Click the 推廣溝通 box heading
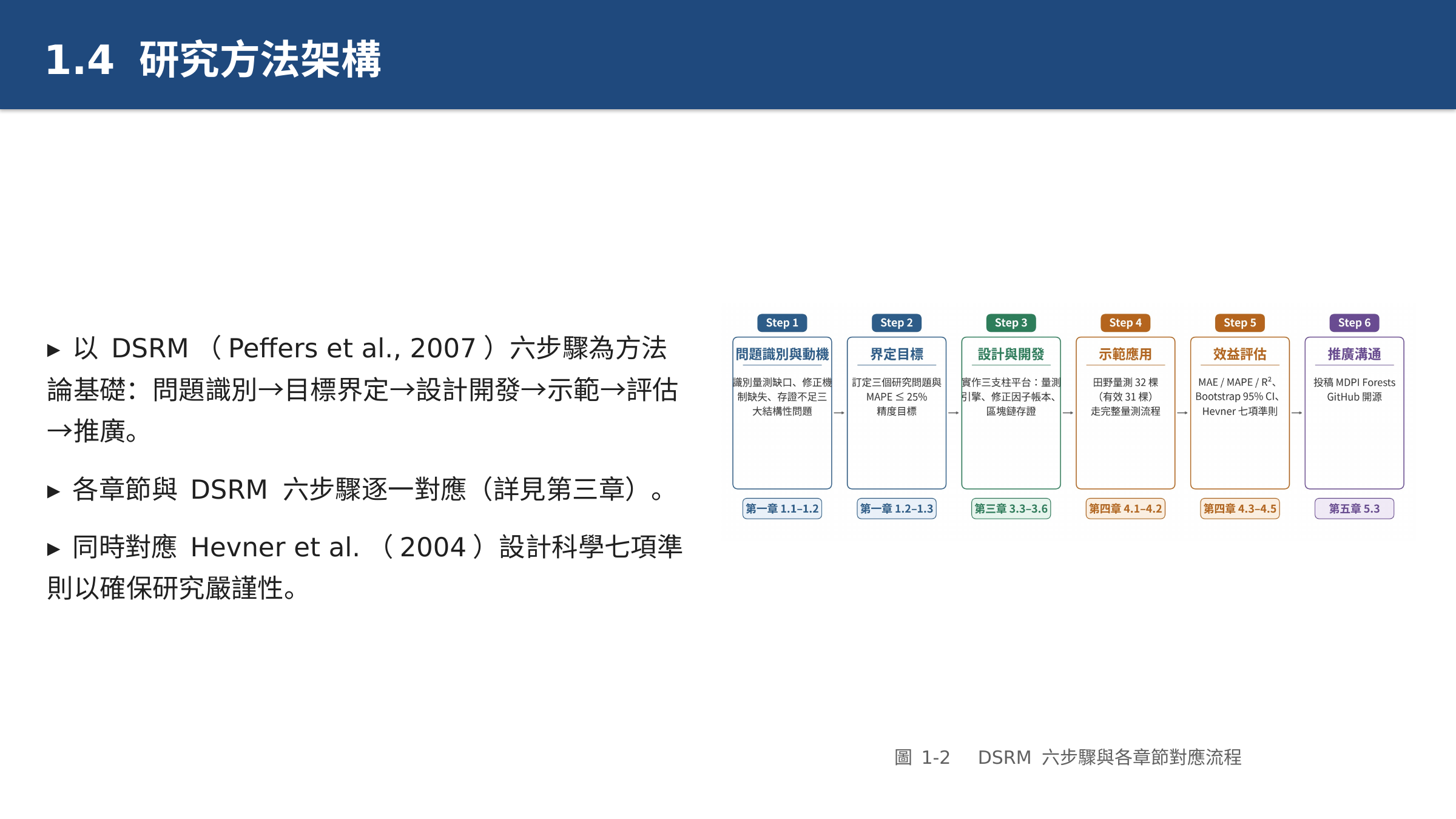The width and height of the screenshot is (1456, 819). coord(1354,354)
